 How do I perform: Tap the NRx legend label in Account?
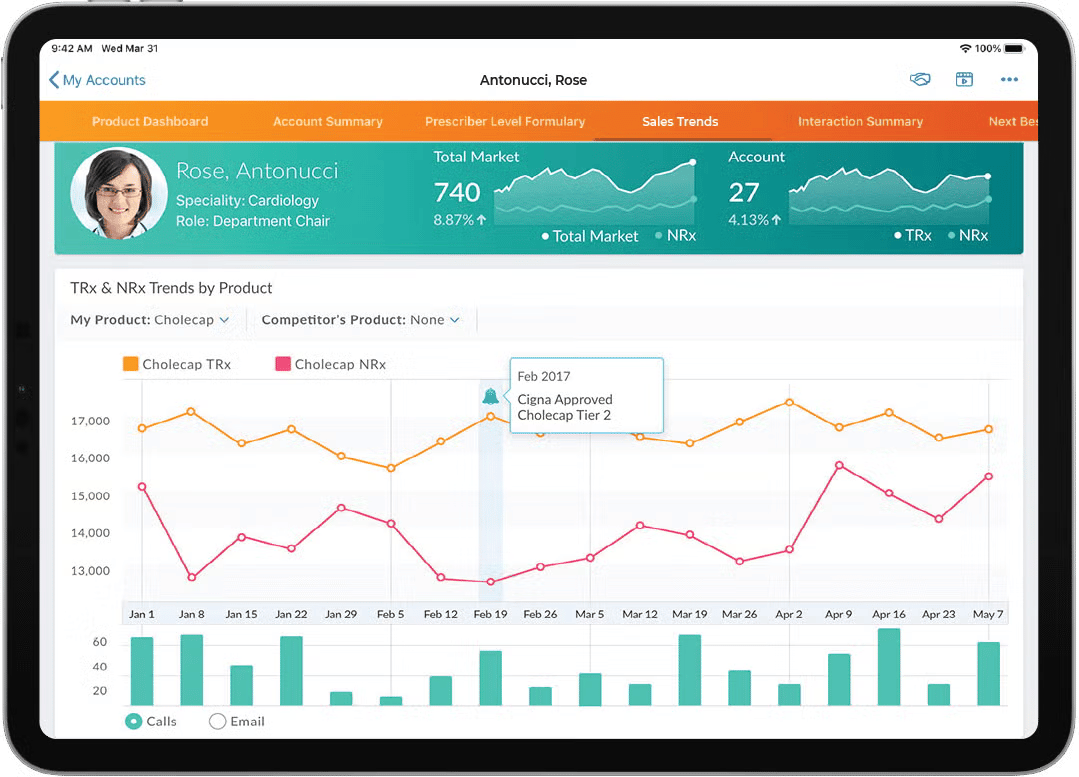click(968, 235)
